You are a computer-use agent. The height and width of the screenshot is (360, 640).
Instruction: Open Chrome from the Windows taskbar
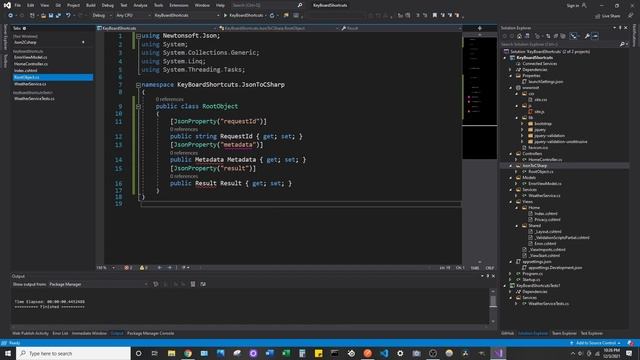tap(188, 353)
